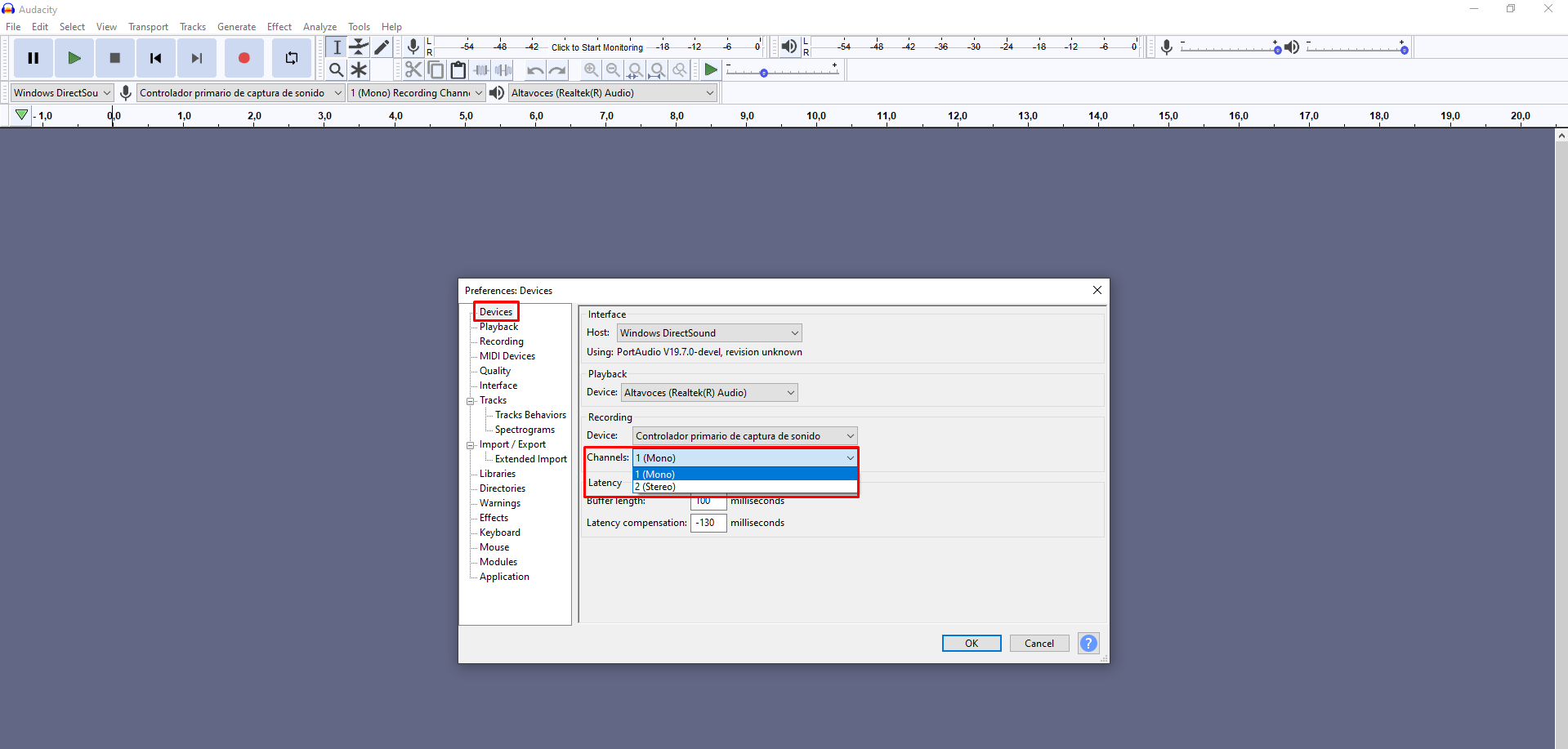
Task: Choose 2 (Stereo) from Channels list
Action: pyautogui.click(x=744, y=487)
